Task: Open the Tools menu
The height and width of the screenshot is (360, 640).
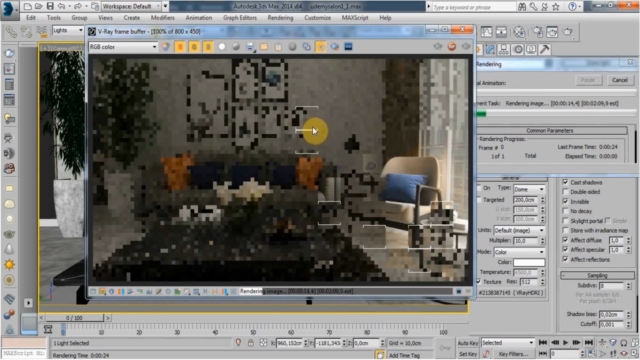Action: coord(53,18)
